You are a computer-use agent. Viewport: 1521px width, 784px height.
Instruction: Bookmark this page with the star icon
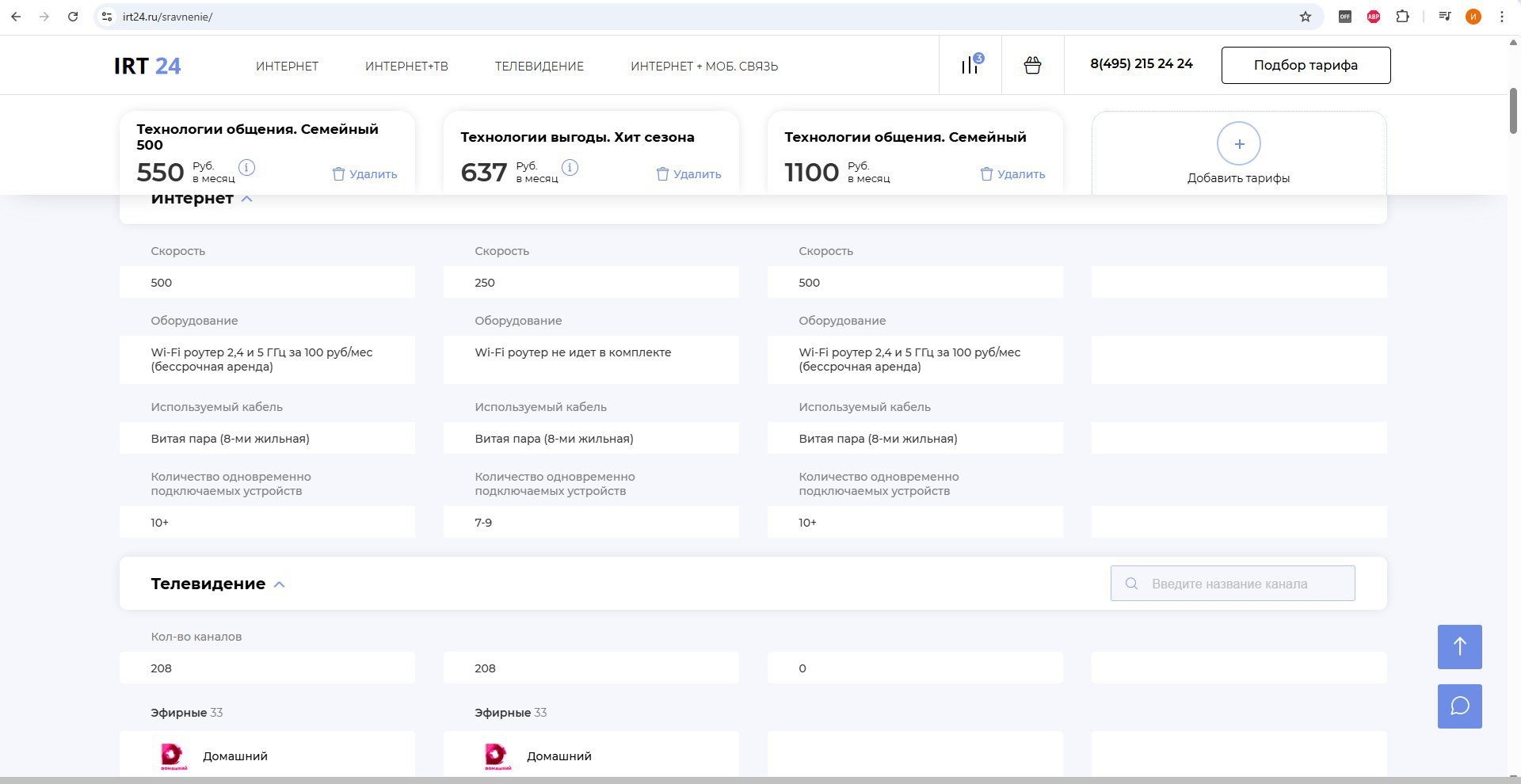(1306, 17)
